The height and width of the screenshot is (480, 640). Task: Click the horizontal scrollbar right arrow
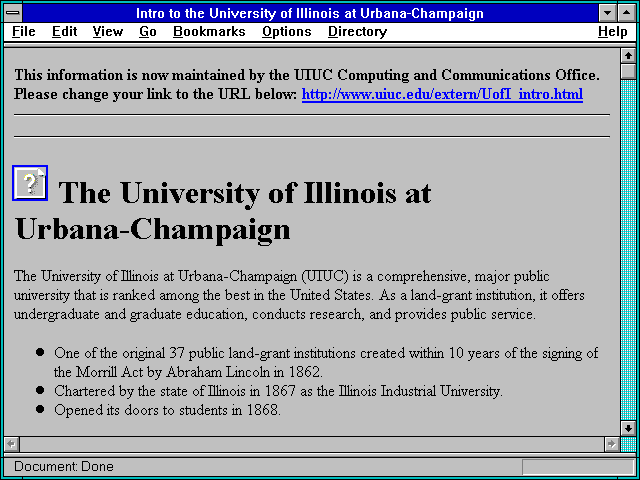point(611,444)
